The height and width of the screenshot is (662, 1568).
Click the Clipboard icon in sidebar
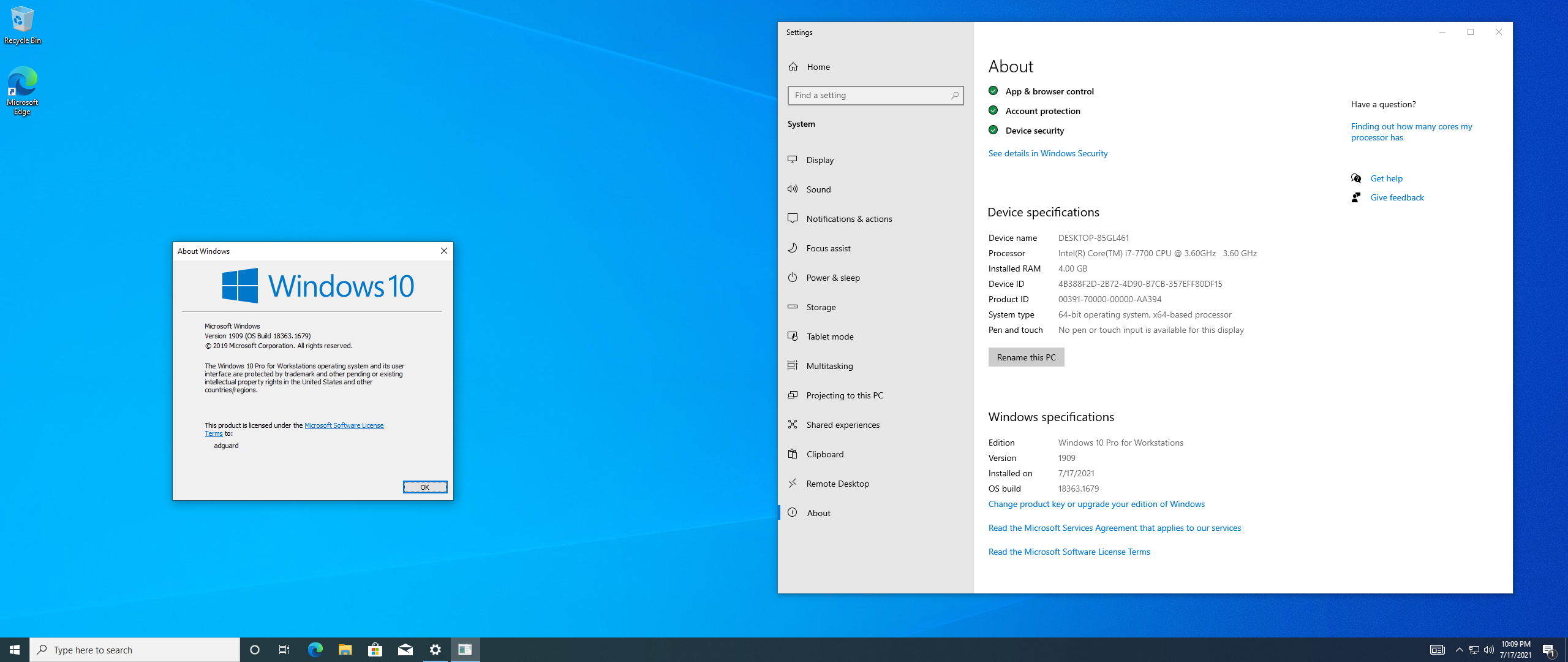pos(793,454)
